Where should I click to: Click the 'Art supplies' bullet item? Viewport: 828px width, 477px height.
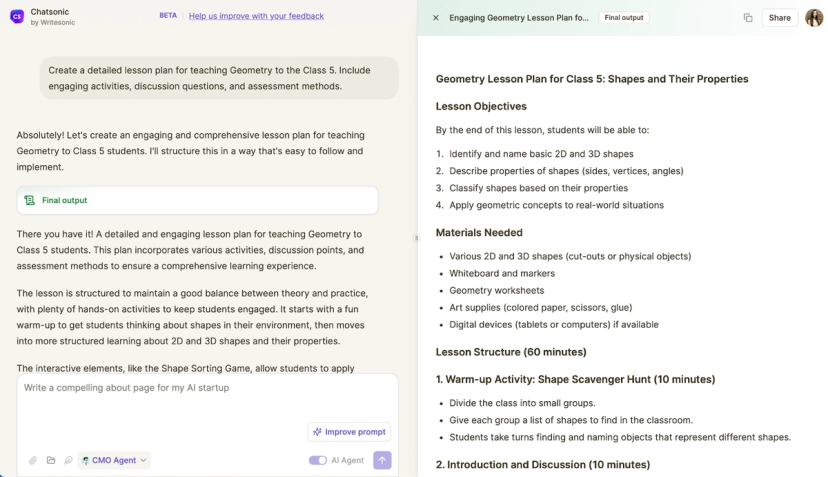(x=541, y=307)
